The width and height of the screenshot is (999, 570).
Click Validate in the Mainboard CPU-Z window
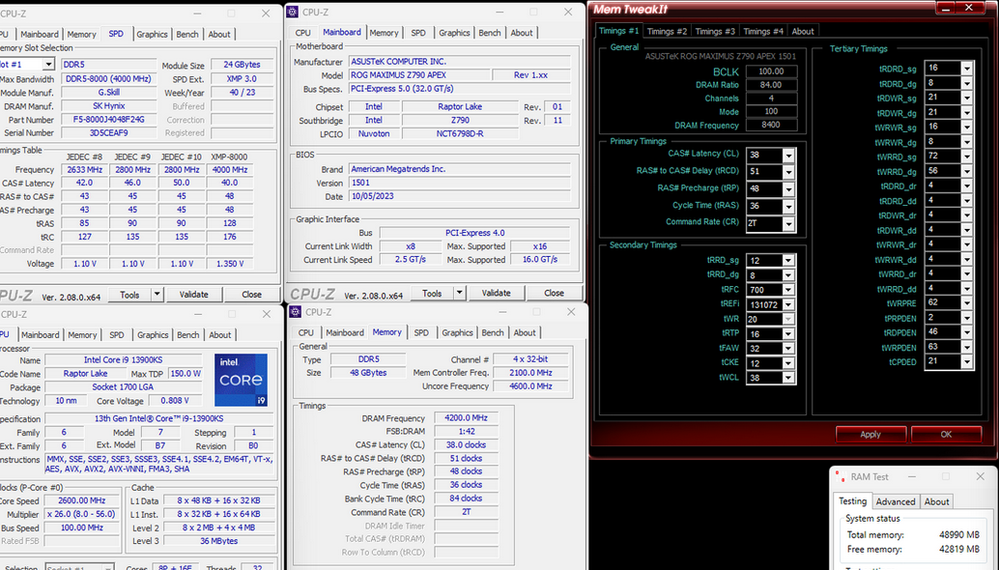coord(496,293)
